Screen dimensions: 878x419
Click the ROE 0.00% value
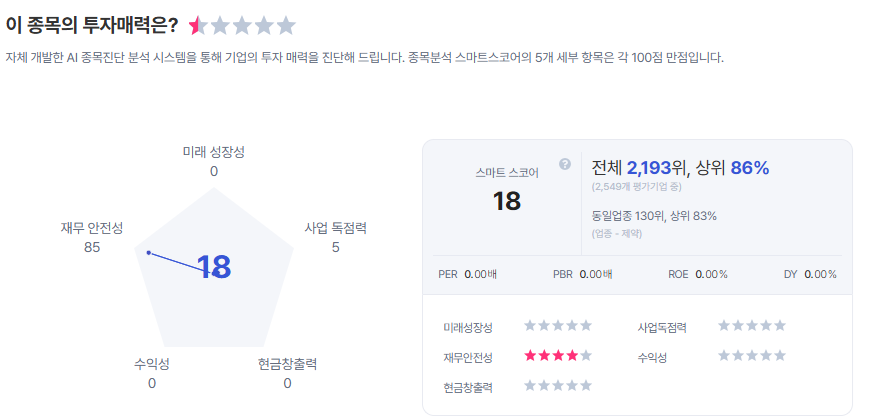pos(711,274)
